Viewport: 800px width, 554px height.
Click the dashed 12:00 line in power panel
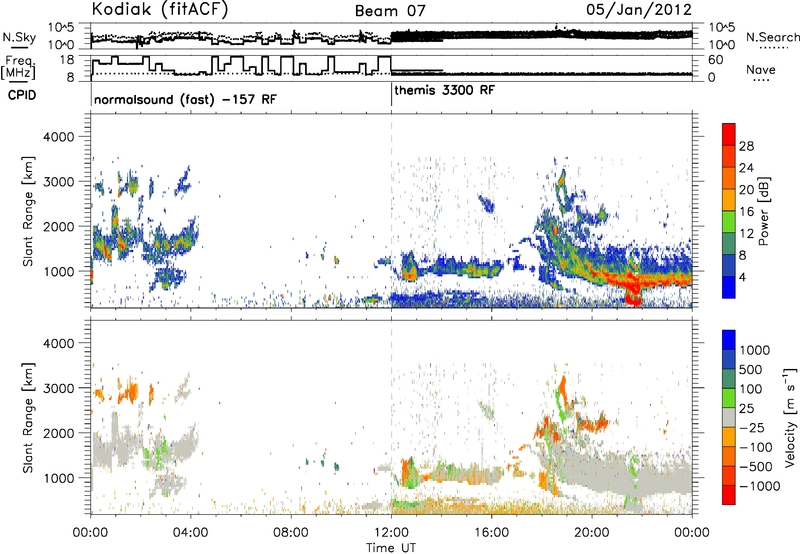click(x=391, y=211)
